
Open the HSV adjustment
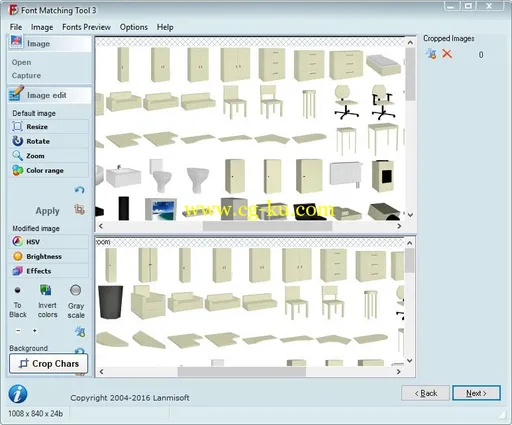49,242
